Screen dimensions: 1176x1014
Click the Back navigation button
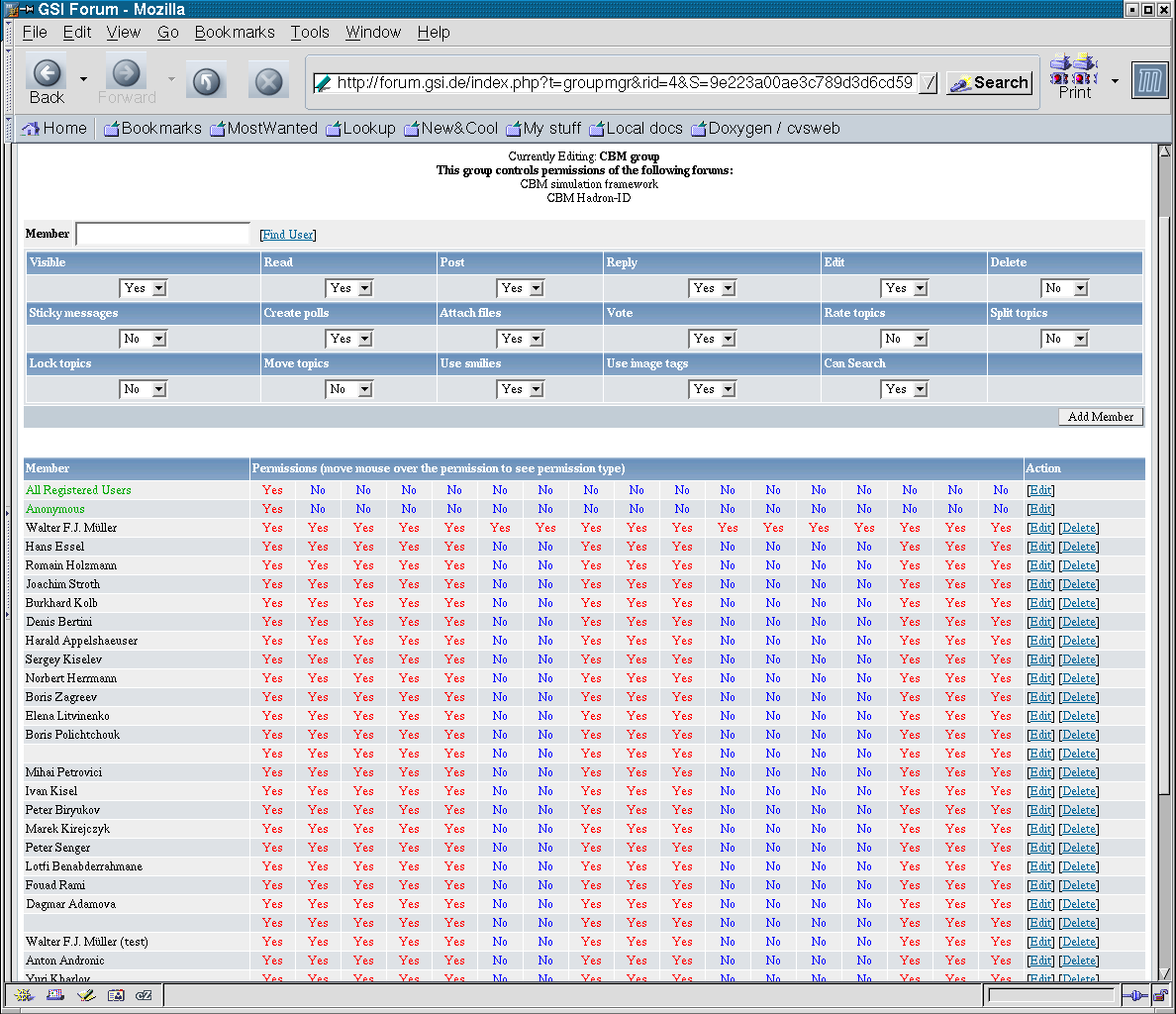[x=47, y=80]
